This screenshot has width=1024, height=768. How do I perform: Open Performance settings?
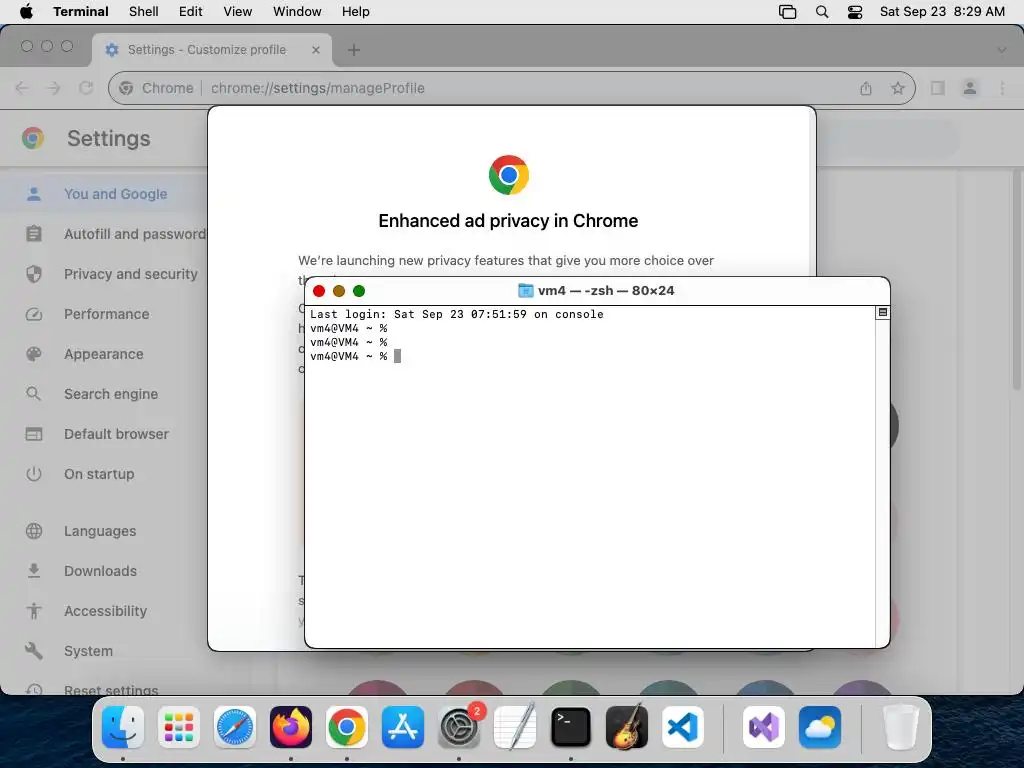[x=104, y=314]
